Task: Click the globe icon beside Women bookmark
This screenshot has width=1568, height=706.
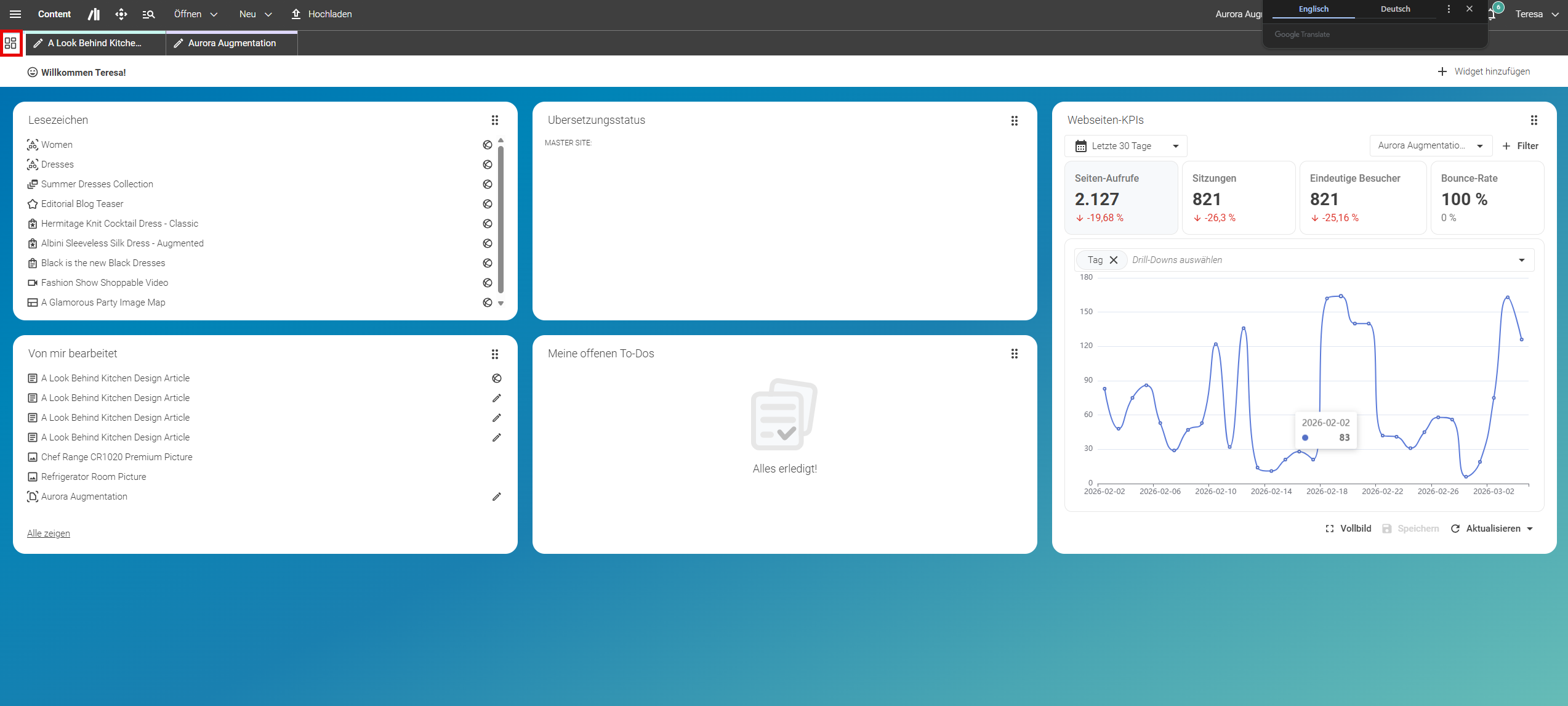Action: click(x=488, y=145)
